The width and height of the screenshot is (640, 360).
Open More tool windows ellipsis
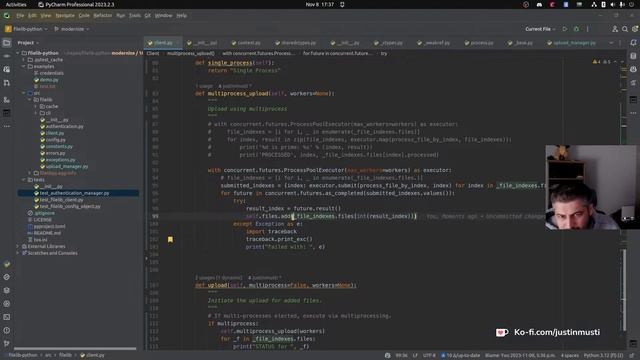click(x=7, y=127)
